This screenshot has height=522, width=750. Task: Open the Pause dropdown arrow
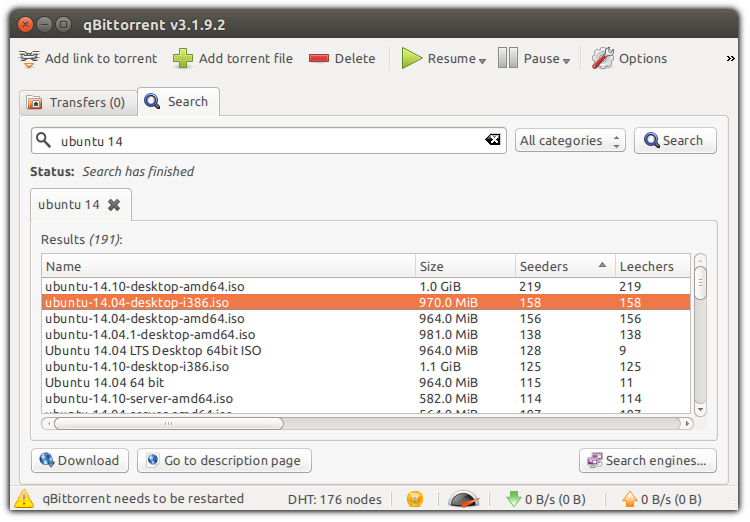[566, 61]
